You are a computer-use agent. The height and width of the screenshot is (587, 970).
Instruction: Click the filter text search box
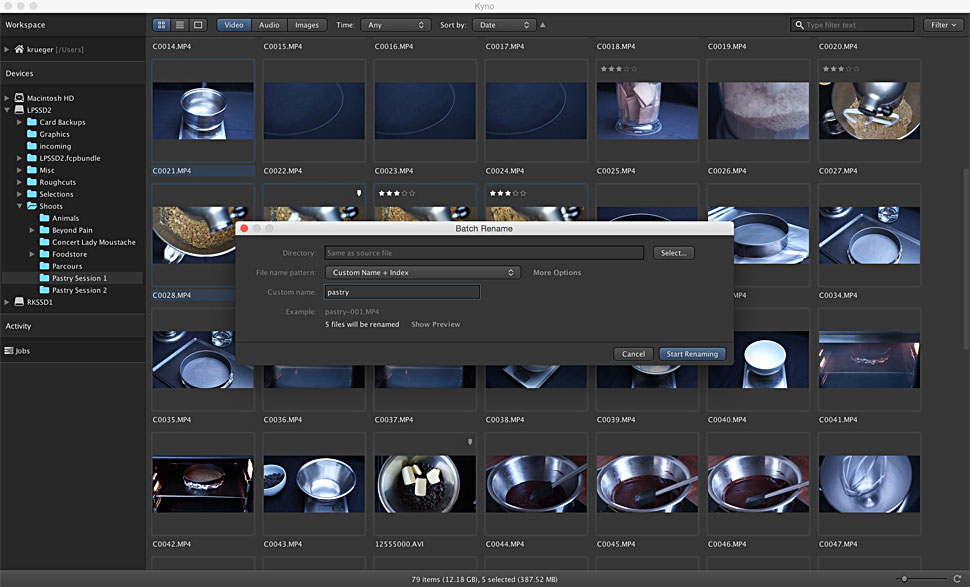[x=852, y=25]
